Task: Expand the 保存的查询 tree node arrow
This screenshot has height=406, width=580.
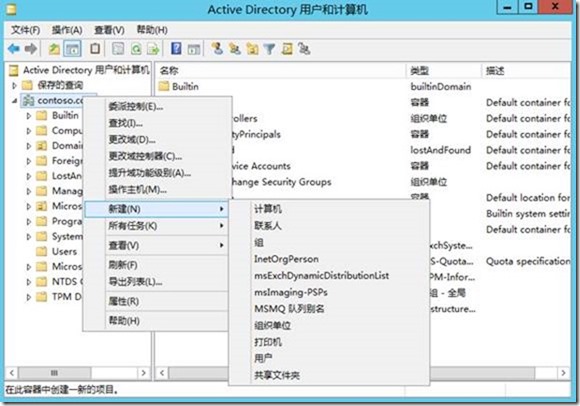Action: 14,85
